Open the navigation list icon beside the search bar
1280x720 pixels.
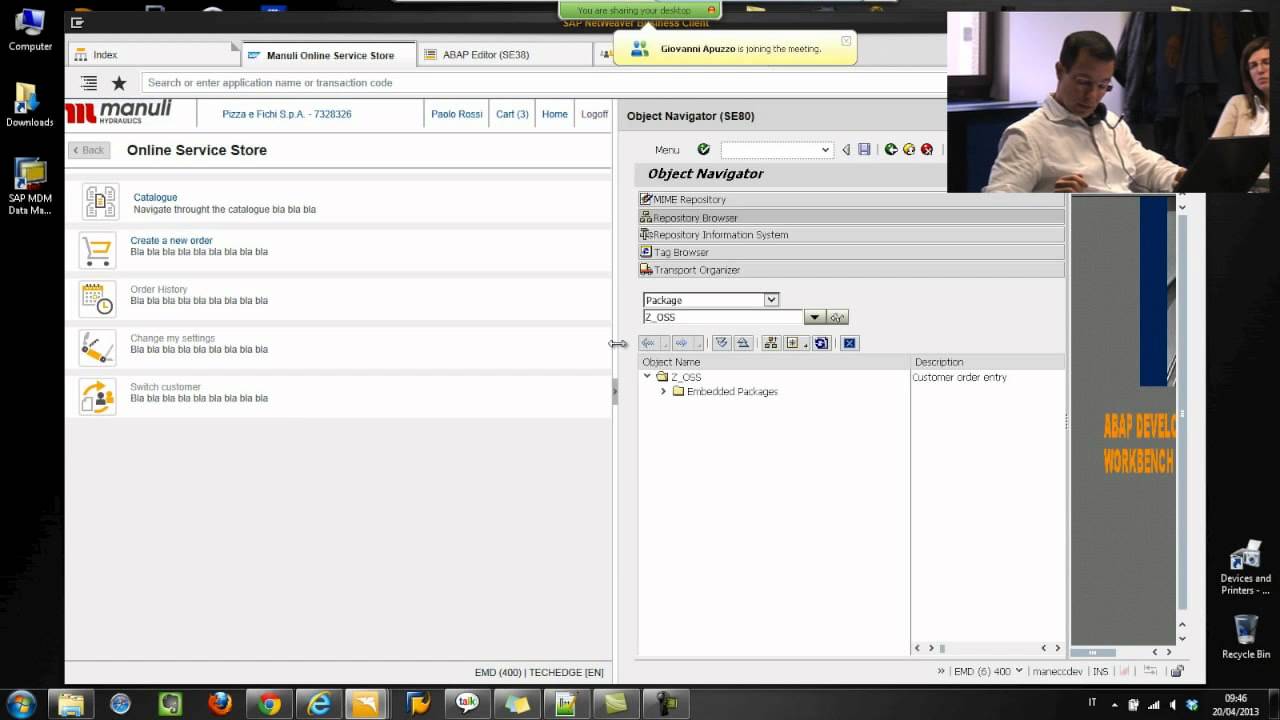tap(89, 83)
